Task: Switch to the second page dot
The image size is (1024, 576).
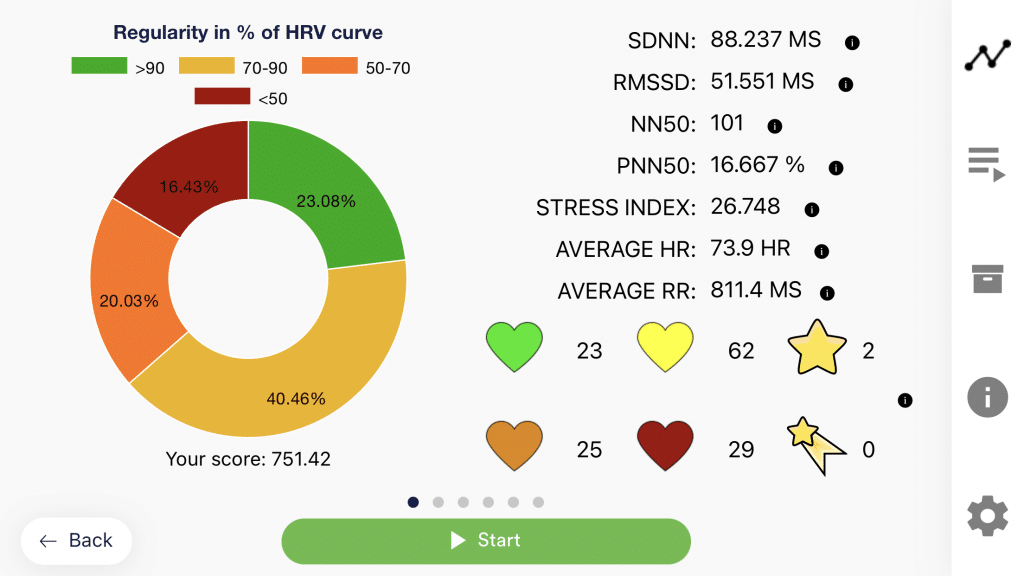Action: click(x=438, y=502)
